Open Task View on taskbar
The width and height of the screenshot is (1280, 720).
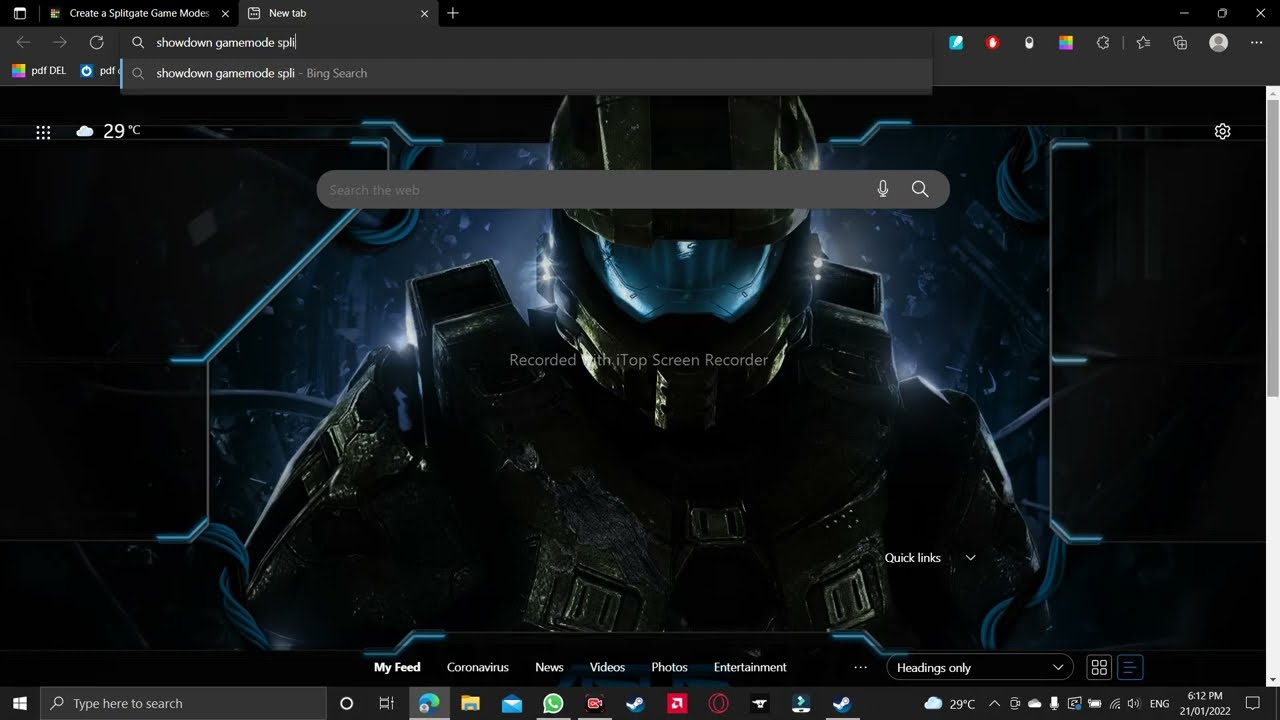pos(387,703)
